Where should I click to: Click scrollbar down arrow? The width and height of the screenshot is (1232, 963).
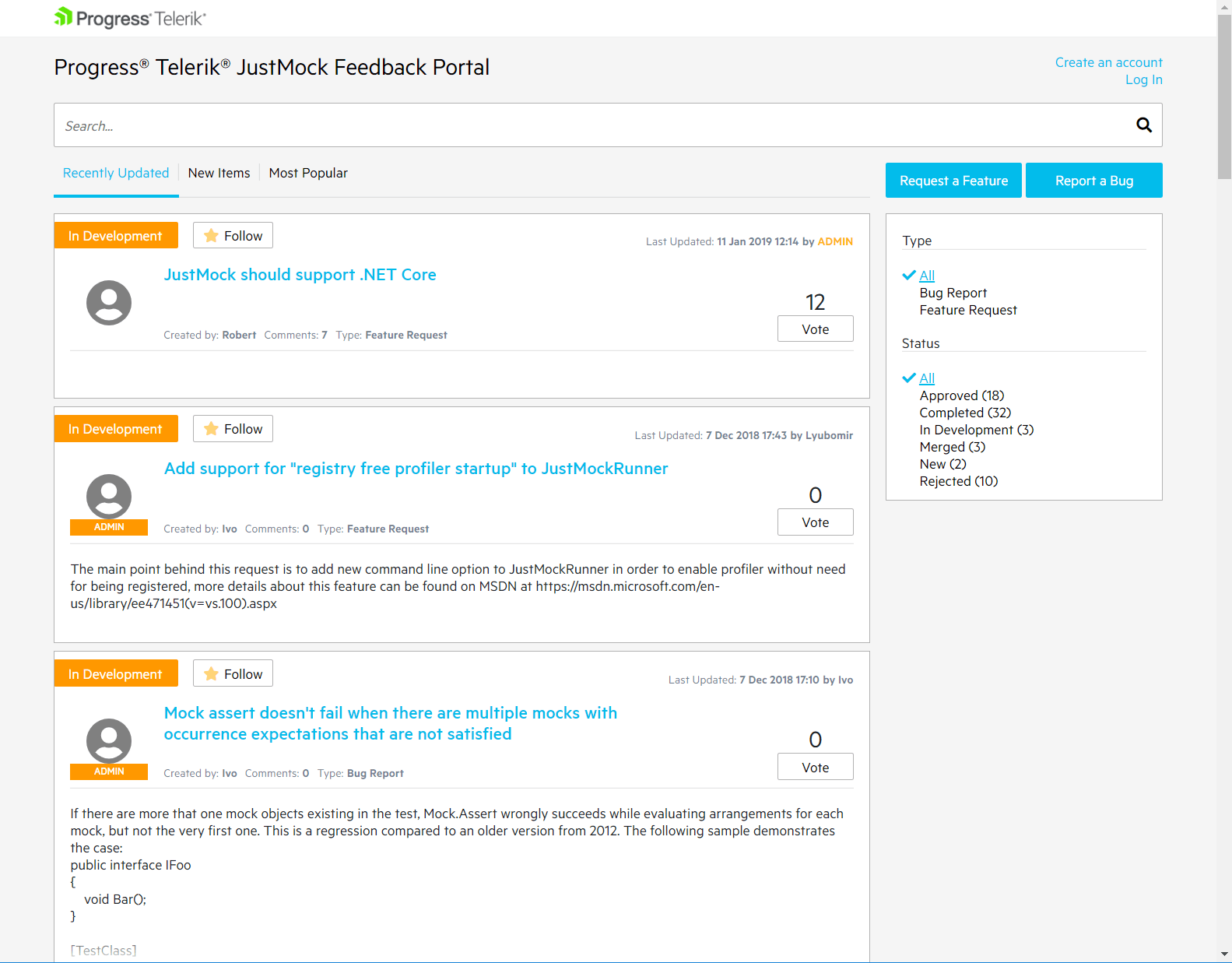(1224, 954)
